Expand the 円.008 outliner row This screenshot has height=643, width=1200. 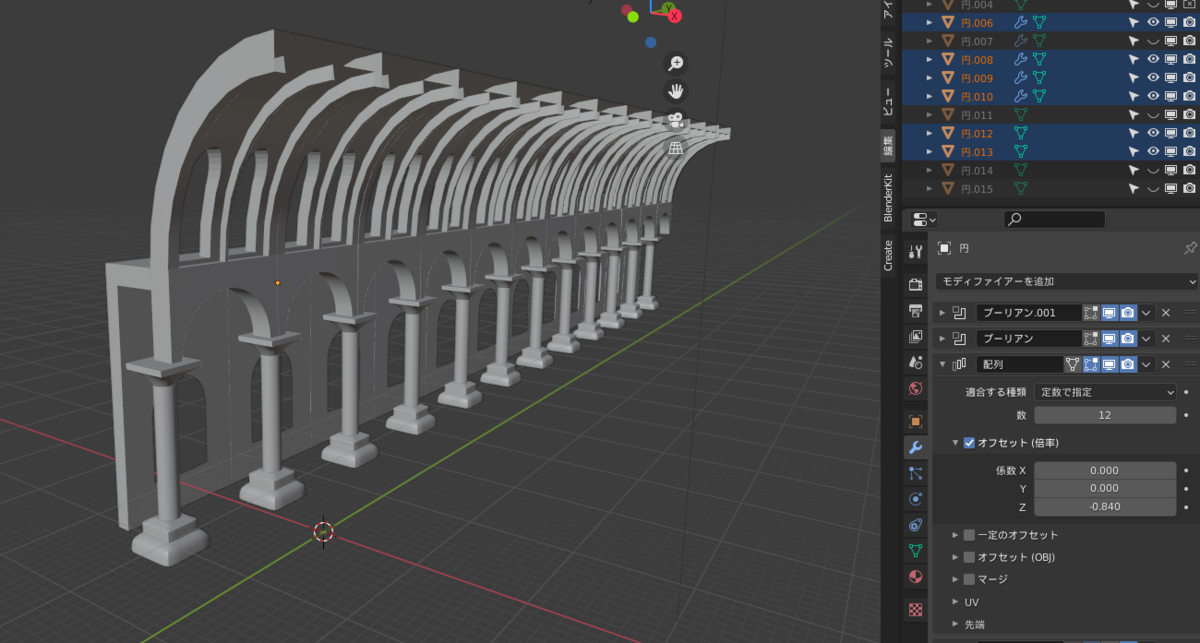click(x=929, y=60)
